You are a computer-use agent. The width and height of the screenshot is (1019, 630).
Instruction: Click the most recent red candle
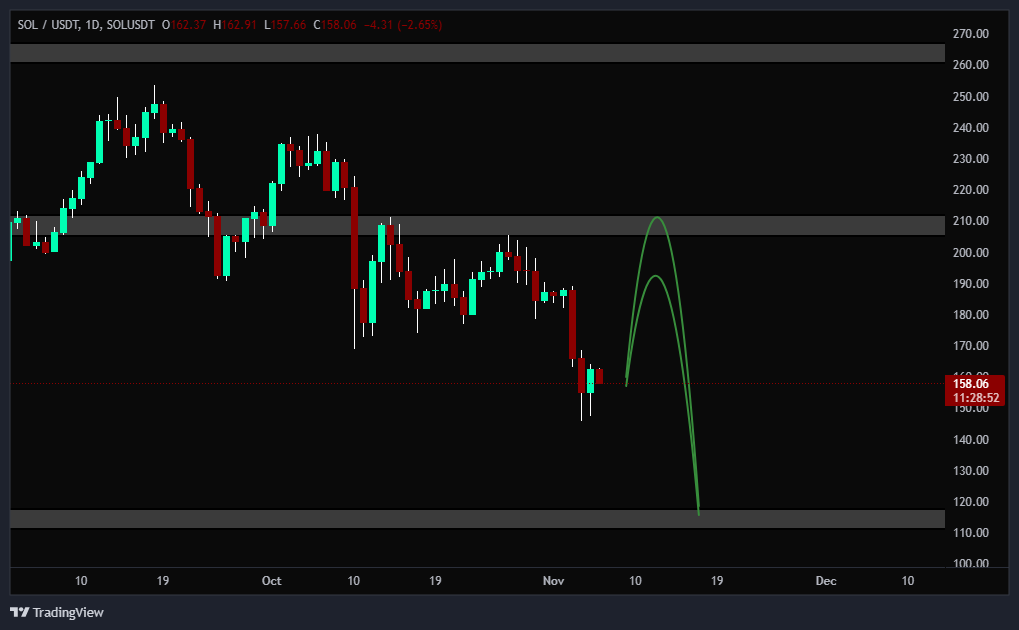click(x=600, y=376)
